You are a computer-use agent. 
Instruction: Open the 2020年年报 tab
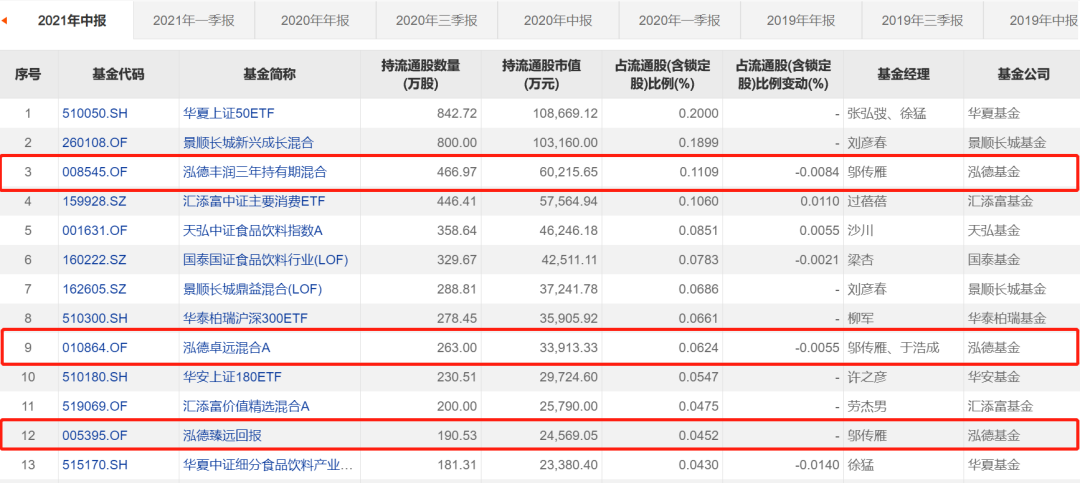315,19
